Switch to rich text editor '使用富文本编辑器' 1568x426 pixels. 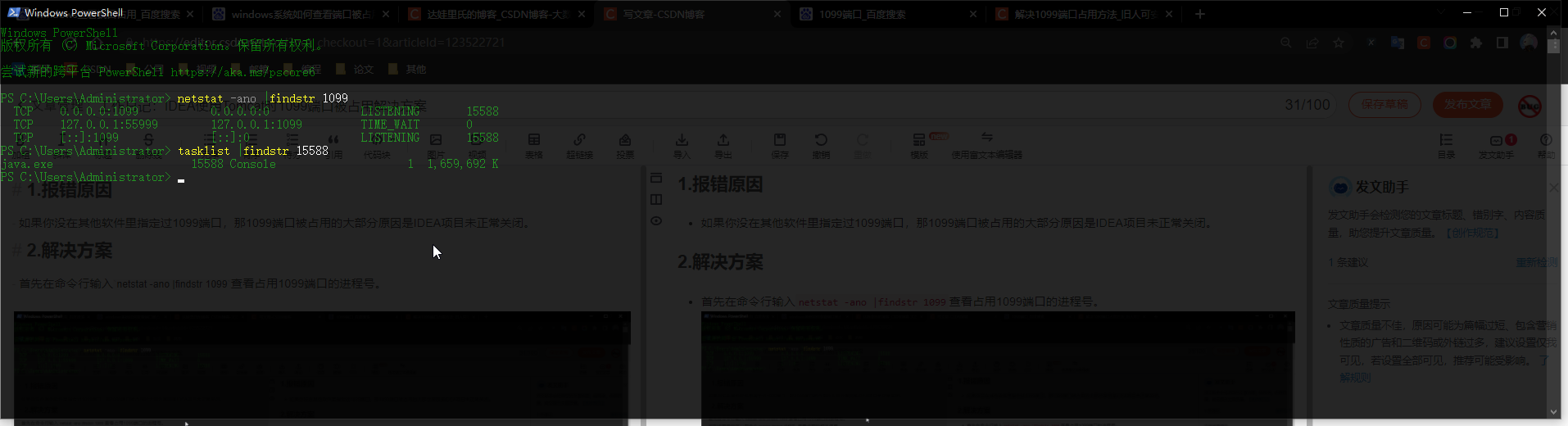pyautogui.click(x=986, y=146)
